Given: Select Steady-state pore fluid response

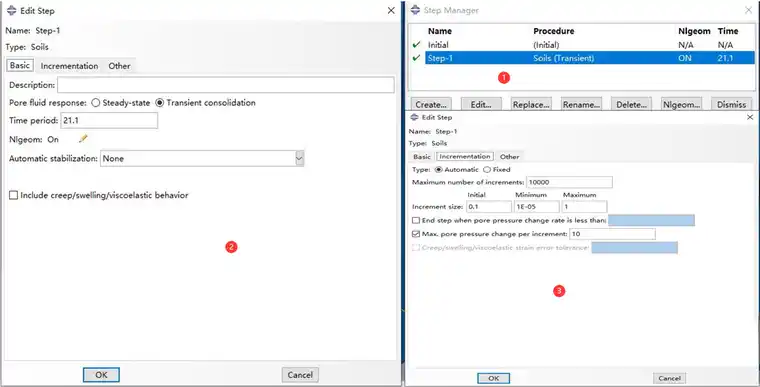Looking at the screenshot, I should pos(95,103).
